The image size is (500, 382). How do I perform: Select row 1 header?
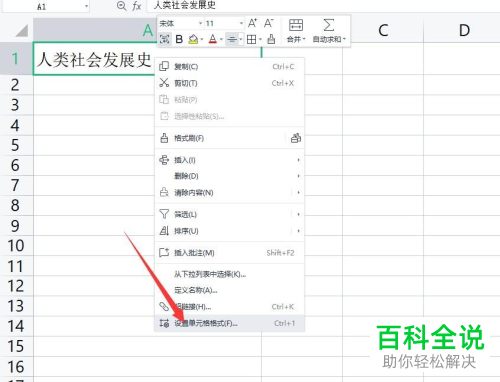(16, 59)
